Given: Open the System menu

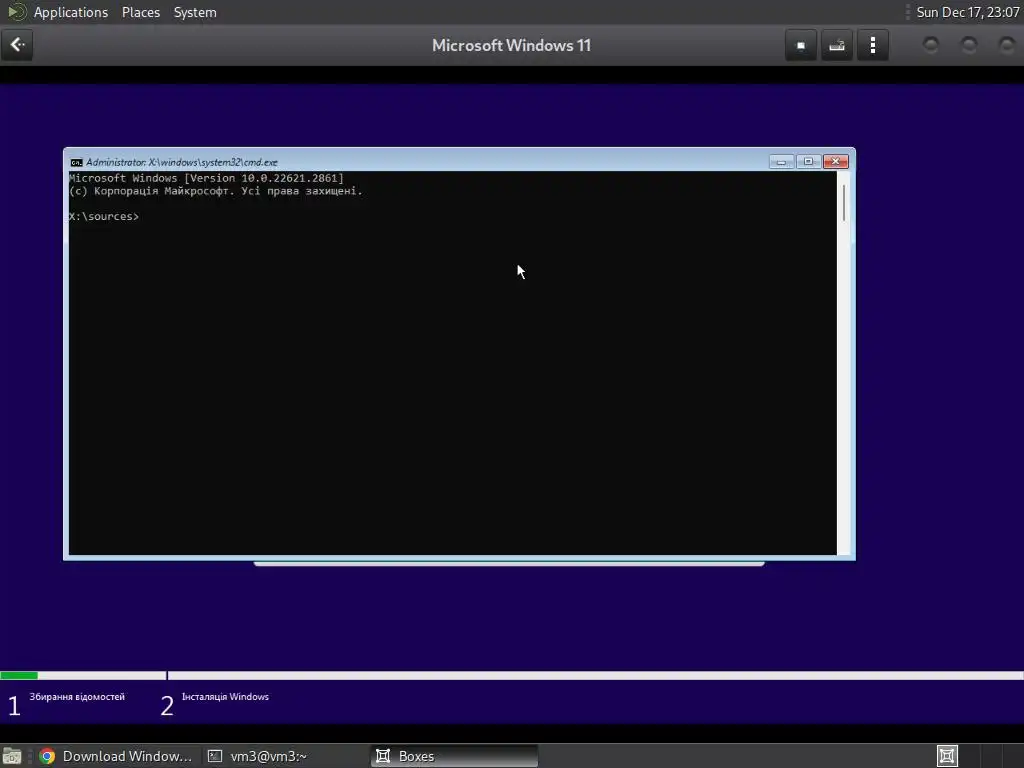Looking at the screenshot, I should (195, 12).
